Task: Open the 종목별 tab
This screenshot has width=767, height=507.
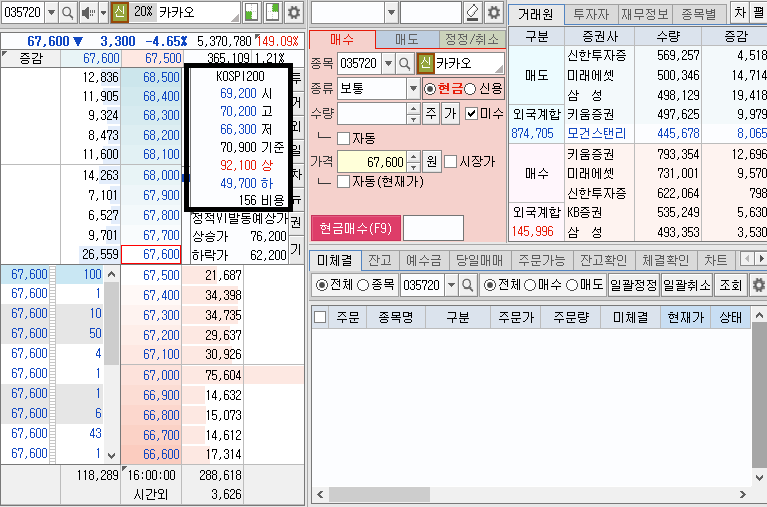Action: (x=699, y=14)
